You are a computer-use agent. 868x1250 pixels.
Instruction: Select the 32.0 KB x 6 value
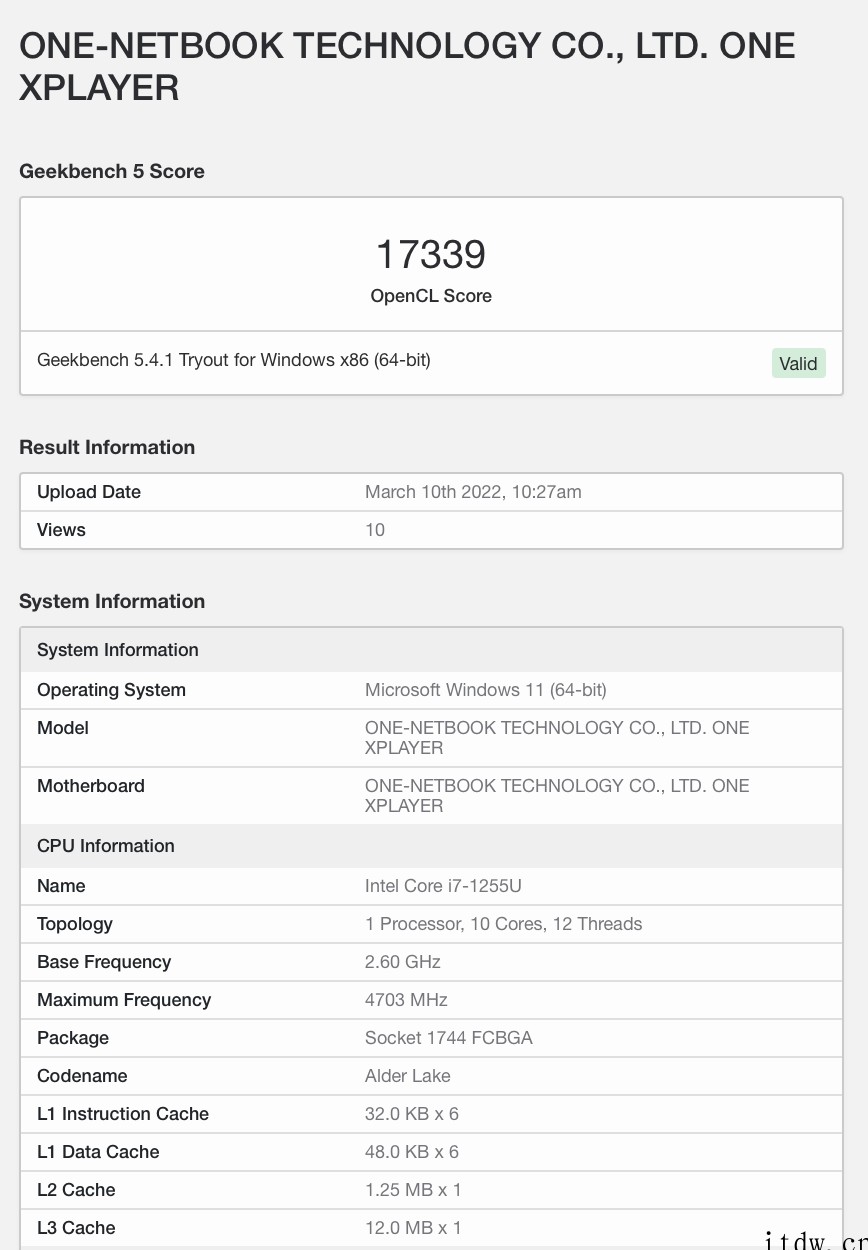click(x=412, y=1114)
